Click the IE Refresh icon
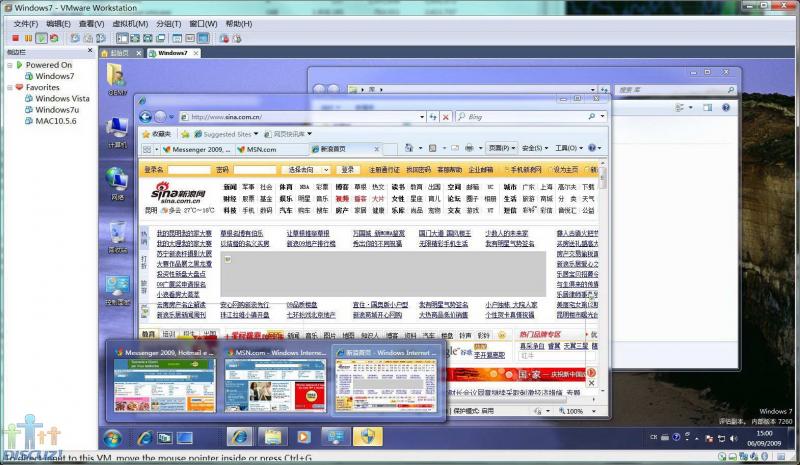800x465 pixels. click(433, 117)
